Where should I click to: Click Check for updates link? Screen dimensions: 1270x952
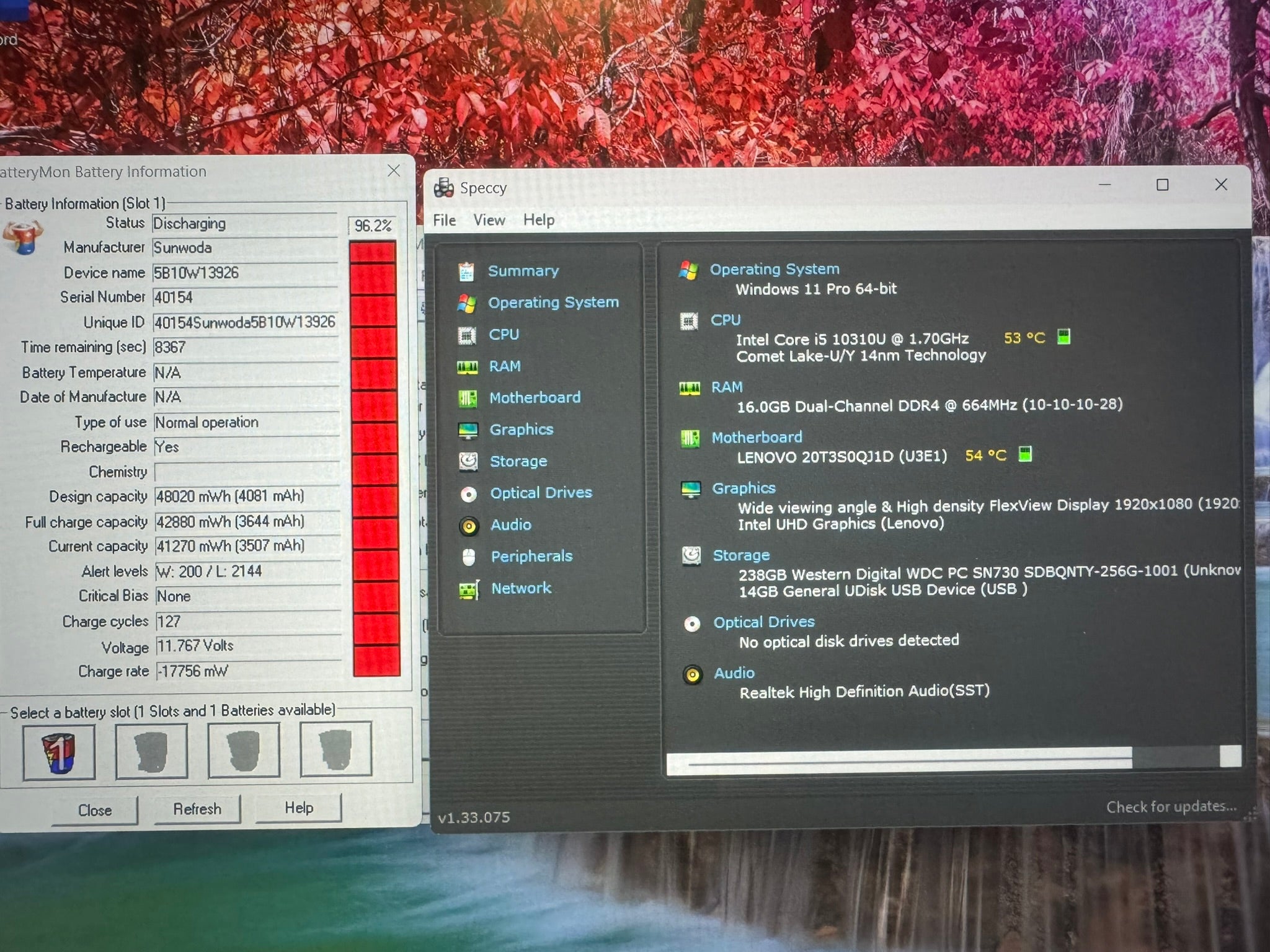(1171, 806)
